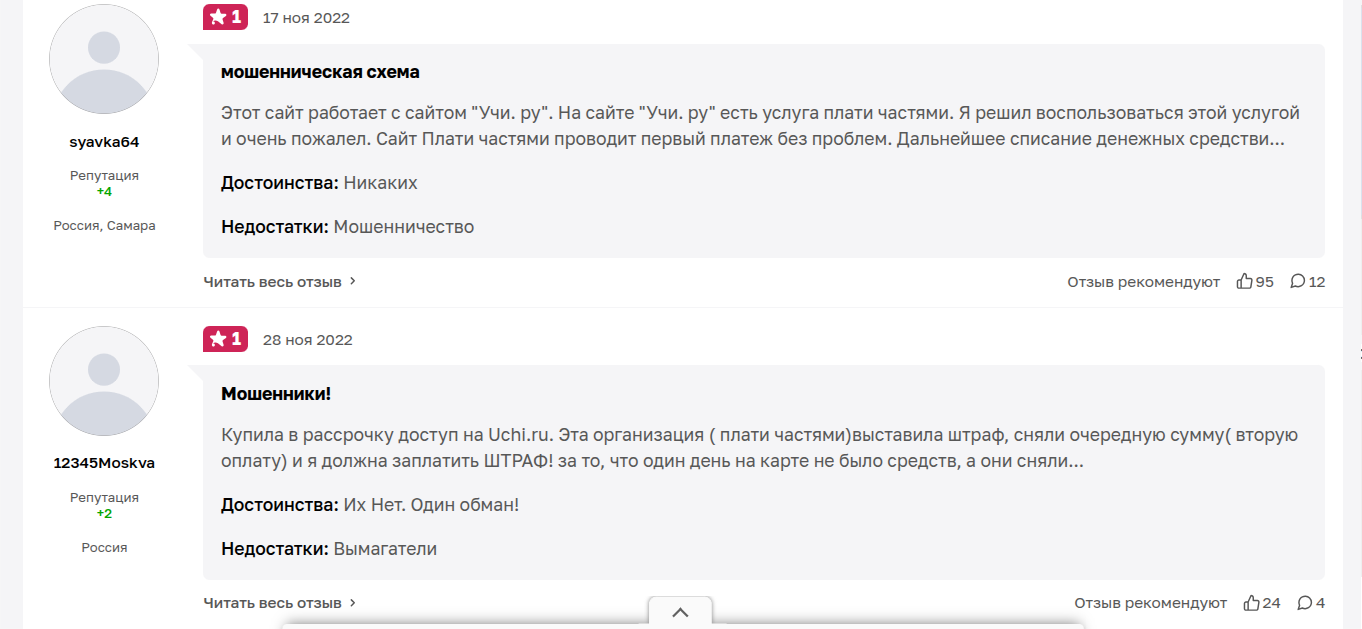
Task: Click the red 1-star badge on 'мошенническая схема' review
Action: coord(225,16)
